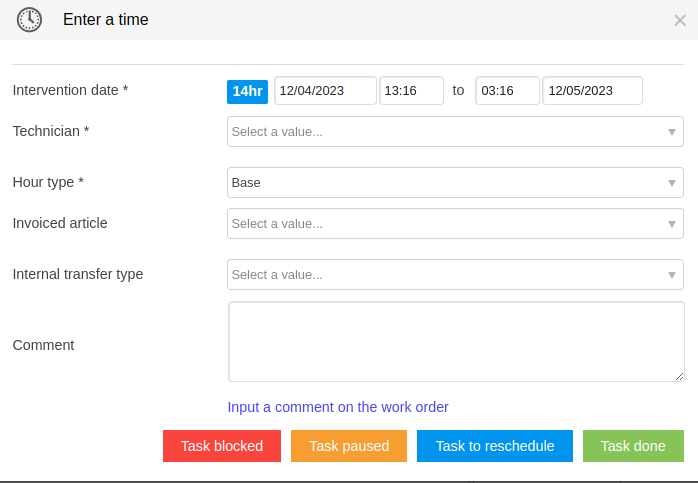The image size is (698, 483).
Task: Open the Hour type dropdown showing Base
Action: pos(455,183)
